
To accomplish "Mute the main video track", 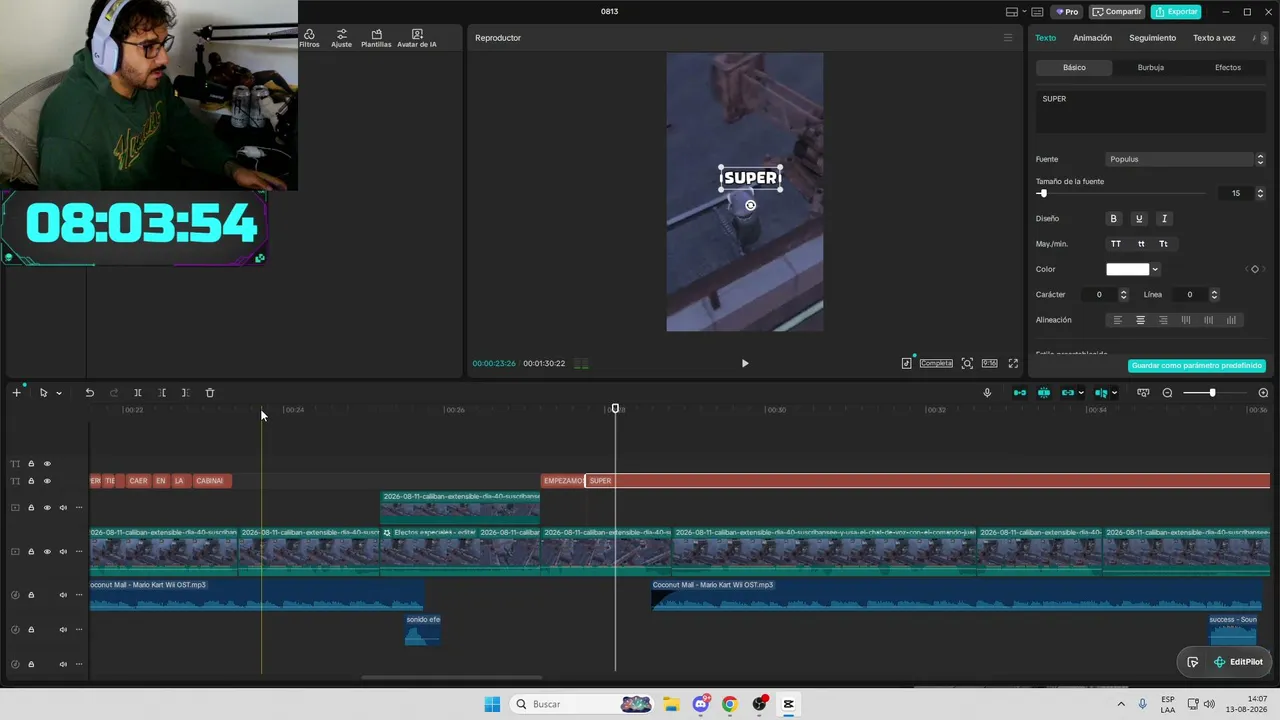I will point(62,552).
